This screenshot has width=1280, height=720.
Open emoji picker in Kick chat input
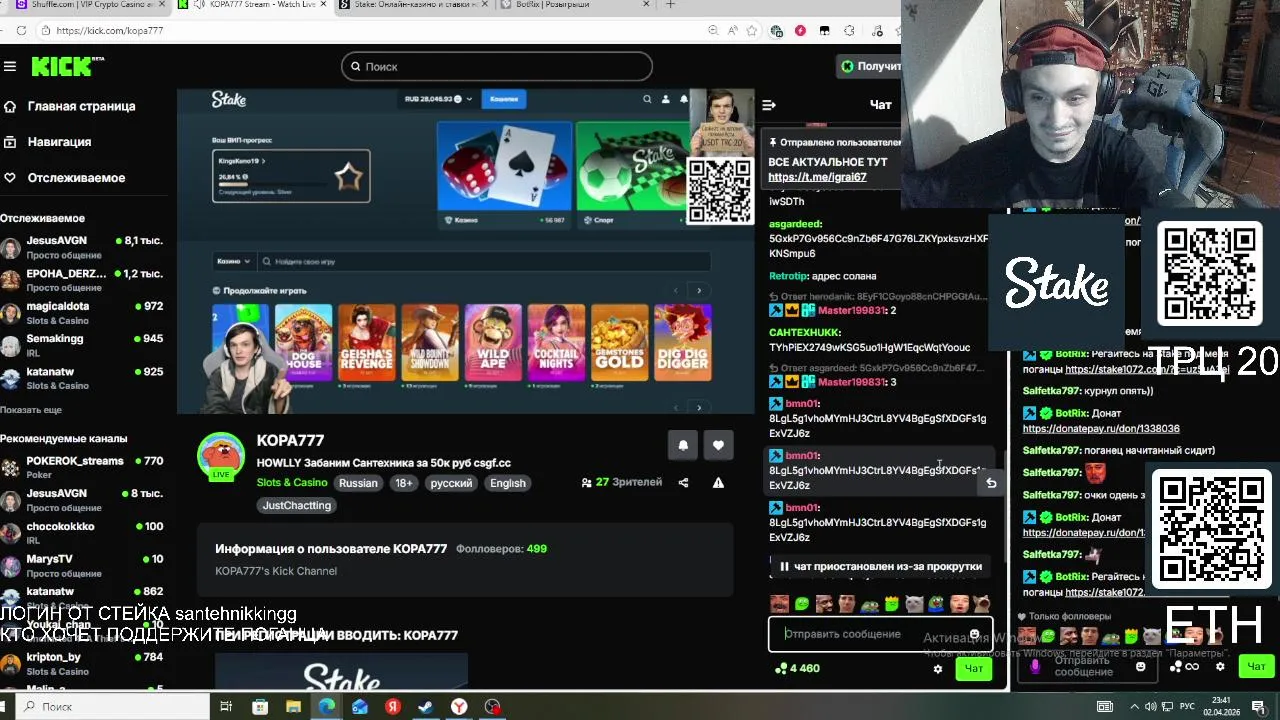(975, 634)
